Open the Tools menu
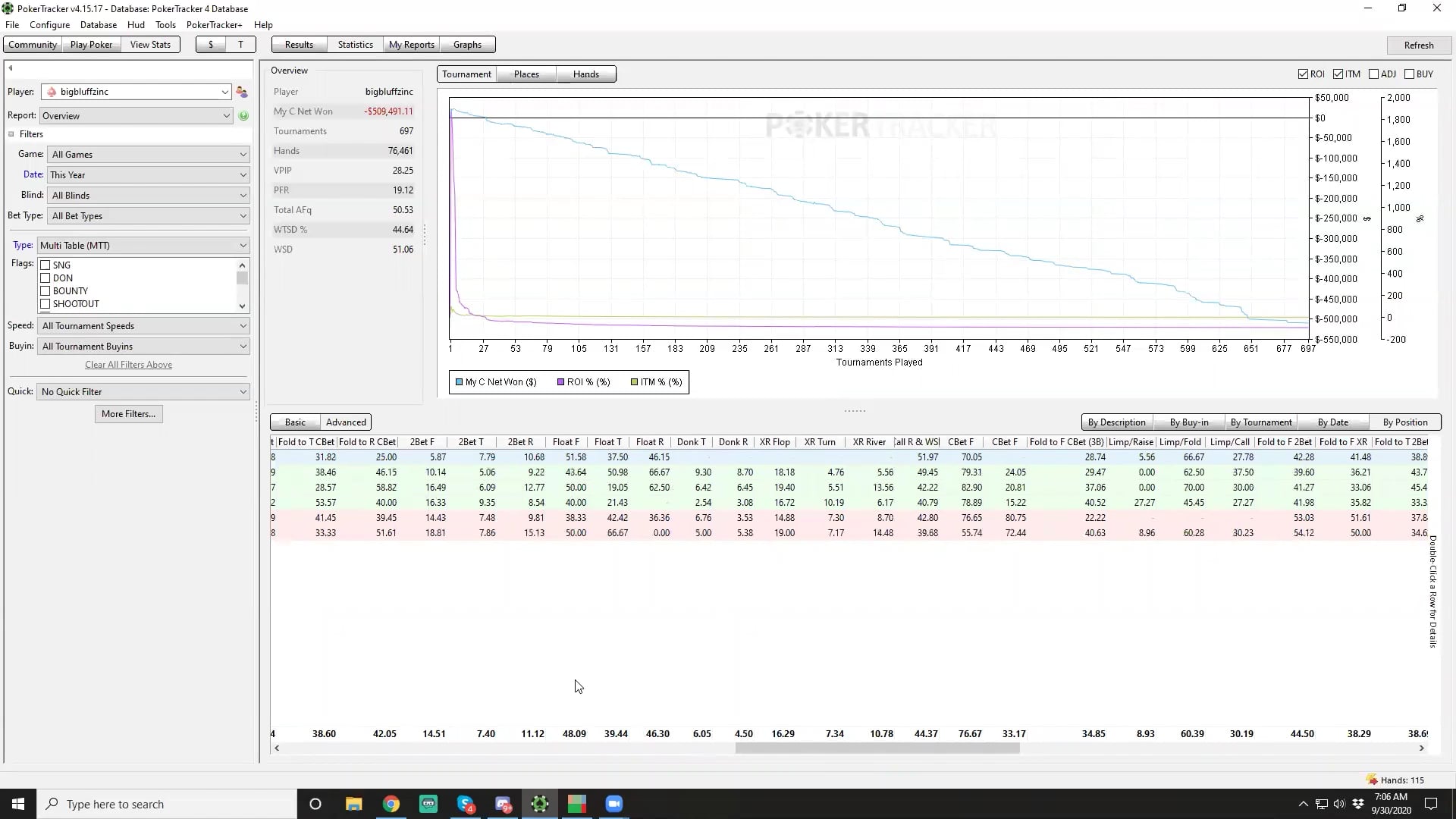This screenshot has width=1456, height=819. [165, 24]
